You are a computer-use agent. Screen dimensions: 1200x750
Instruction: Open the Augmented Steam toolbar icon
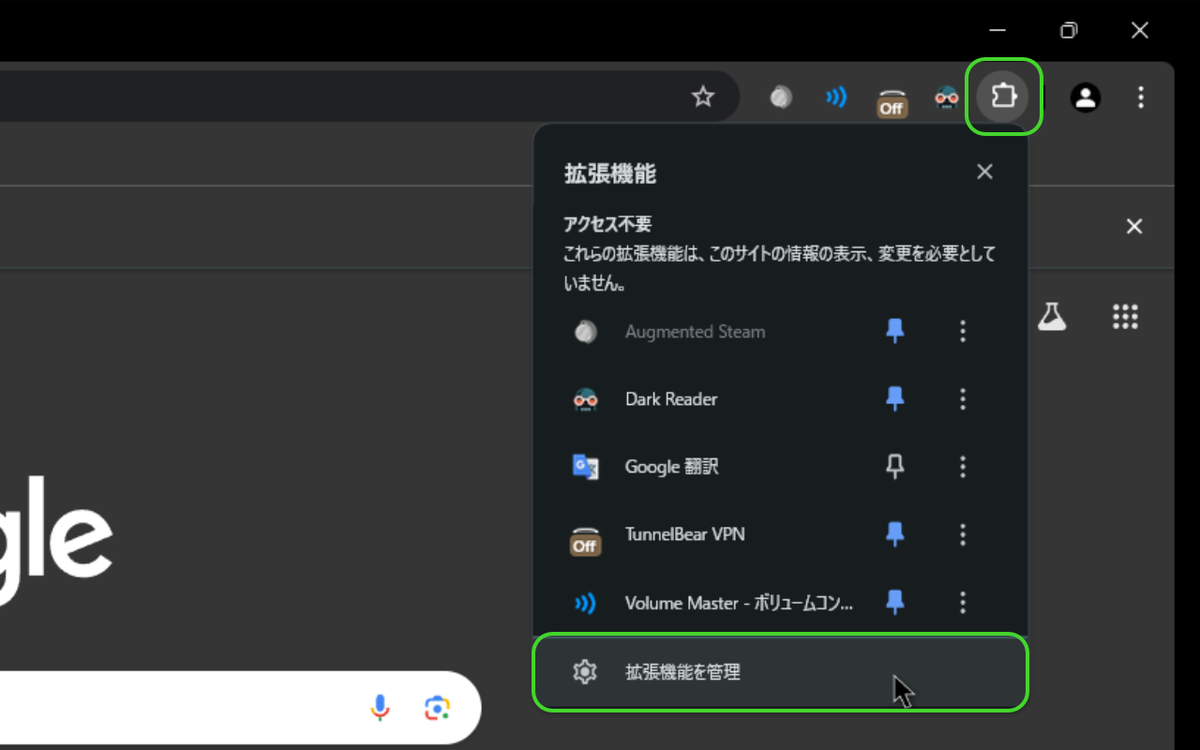pyautogui.click(x=781, y=97)
